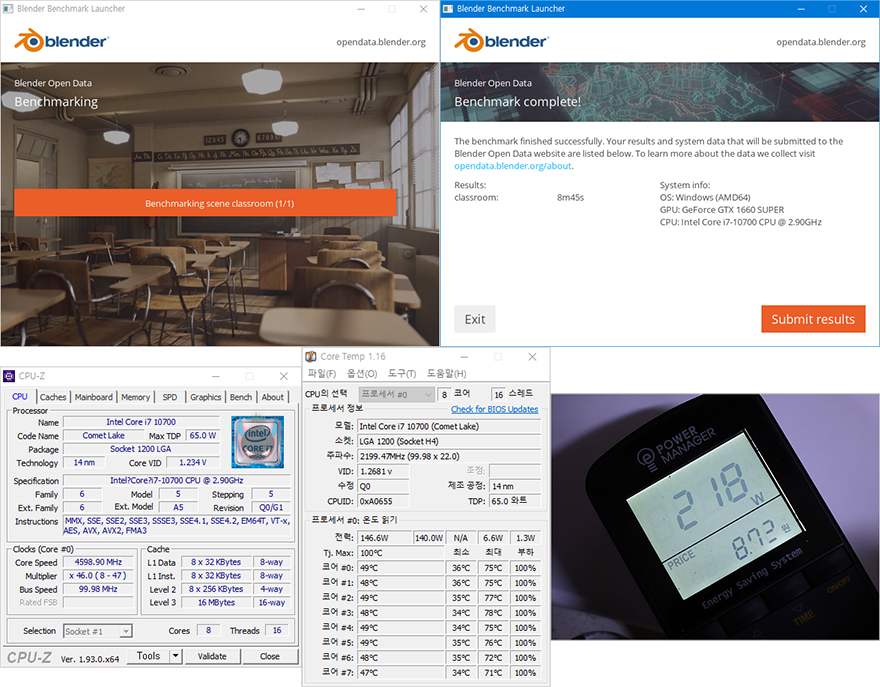Open the 옵션(O) menu in Core Temp
Image resolution: width=880 pixels, height=687 pixels.
pos(362,374)
